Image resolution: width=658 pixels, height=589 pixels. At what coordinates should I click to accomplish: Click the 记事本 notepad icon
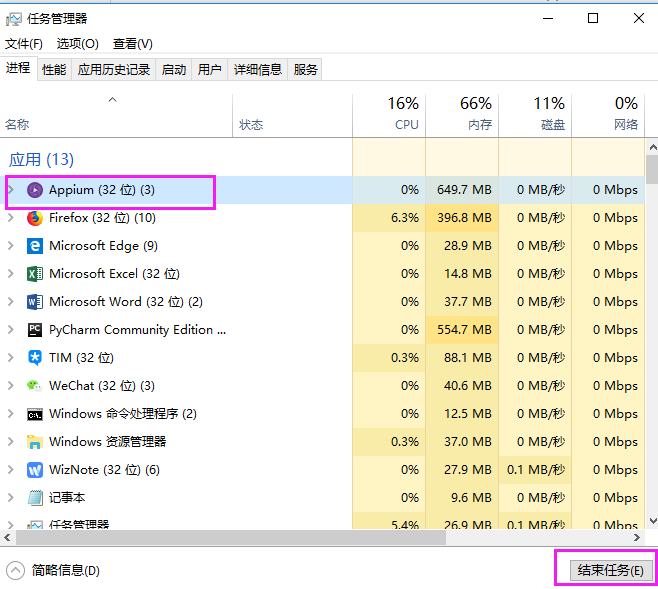(35, 498)
